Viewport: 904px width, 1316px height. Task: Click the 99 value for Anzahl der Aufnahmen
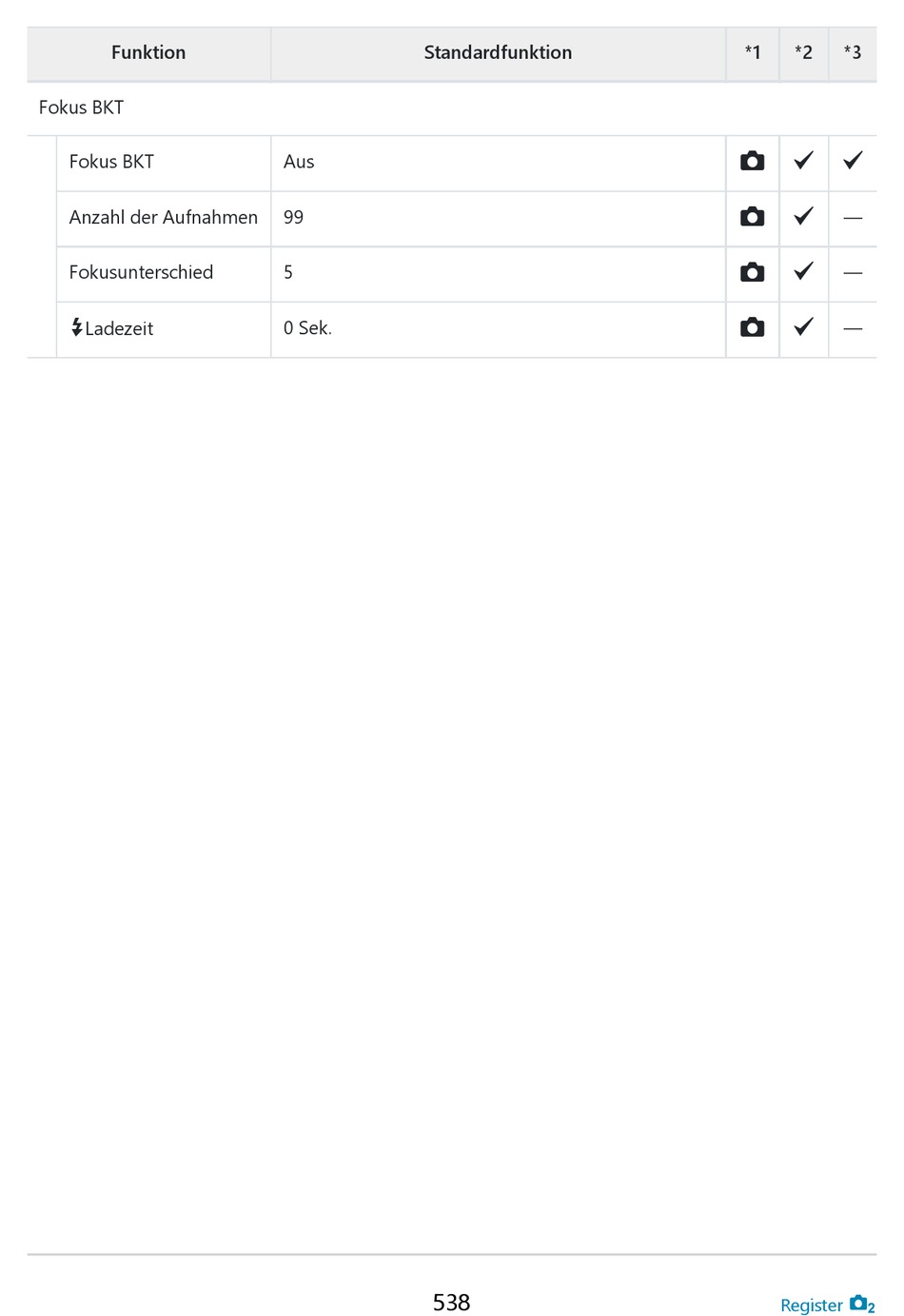point(293,217)
